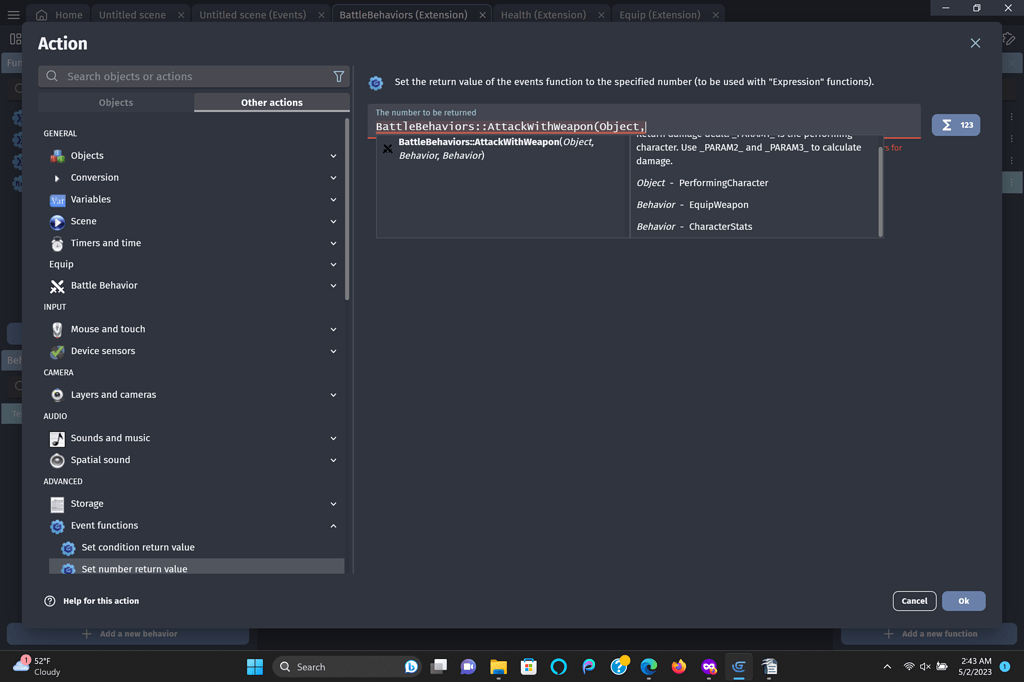Collapse the Event functions section
The width and height of the screenshot is (1024, 682).
point(333,525)
